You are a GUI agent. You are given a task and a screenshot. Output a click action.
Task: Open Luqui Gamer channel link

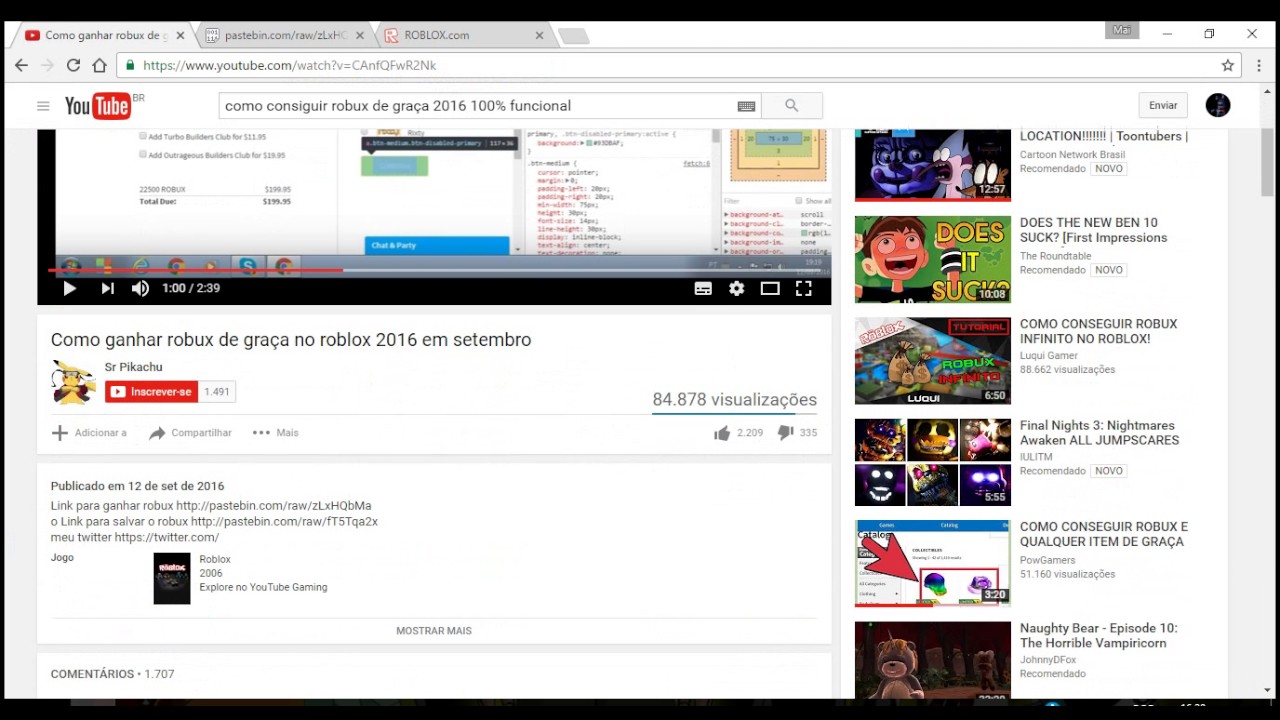(x=1049, y=355)
